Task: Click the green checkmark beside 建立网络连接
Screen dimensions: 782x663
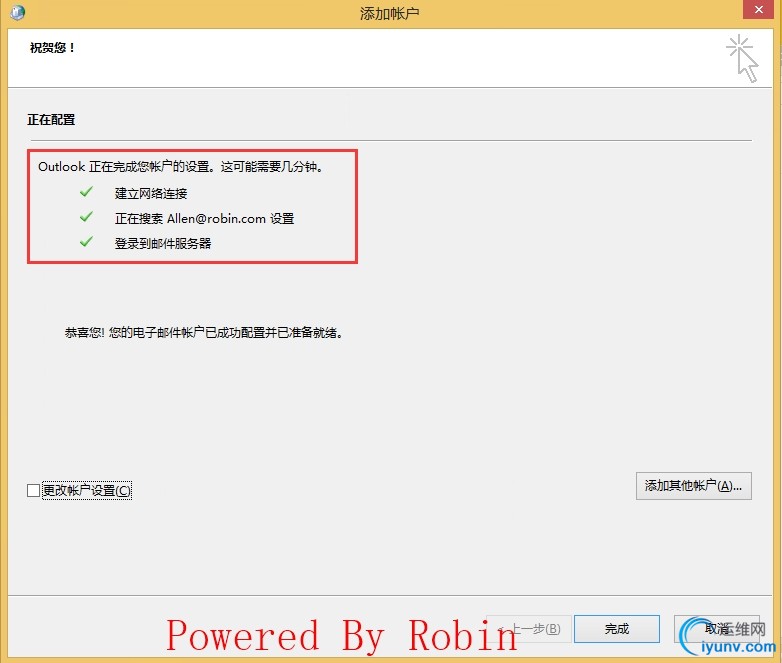Action: 86,192
